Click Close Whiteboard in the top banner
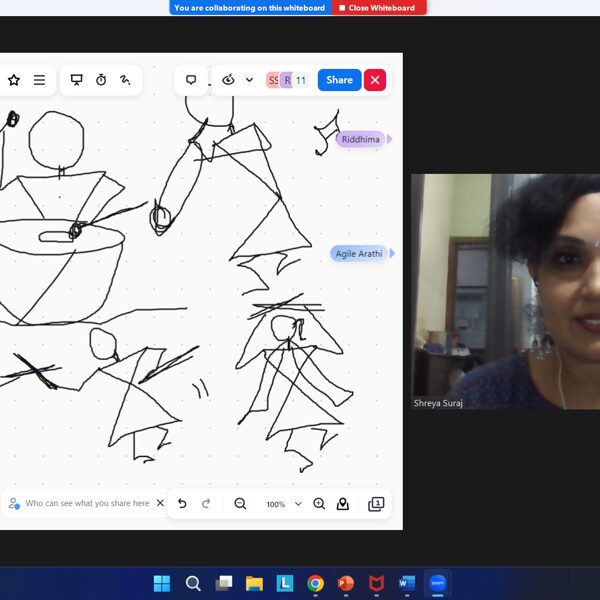The height and width of the screenshot is (600, 600). click(377, 7)
